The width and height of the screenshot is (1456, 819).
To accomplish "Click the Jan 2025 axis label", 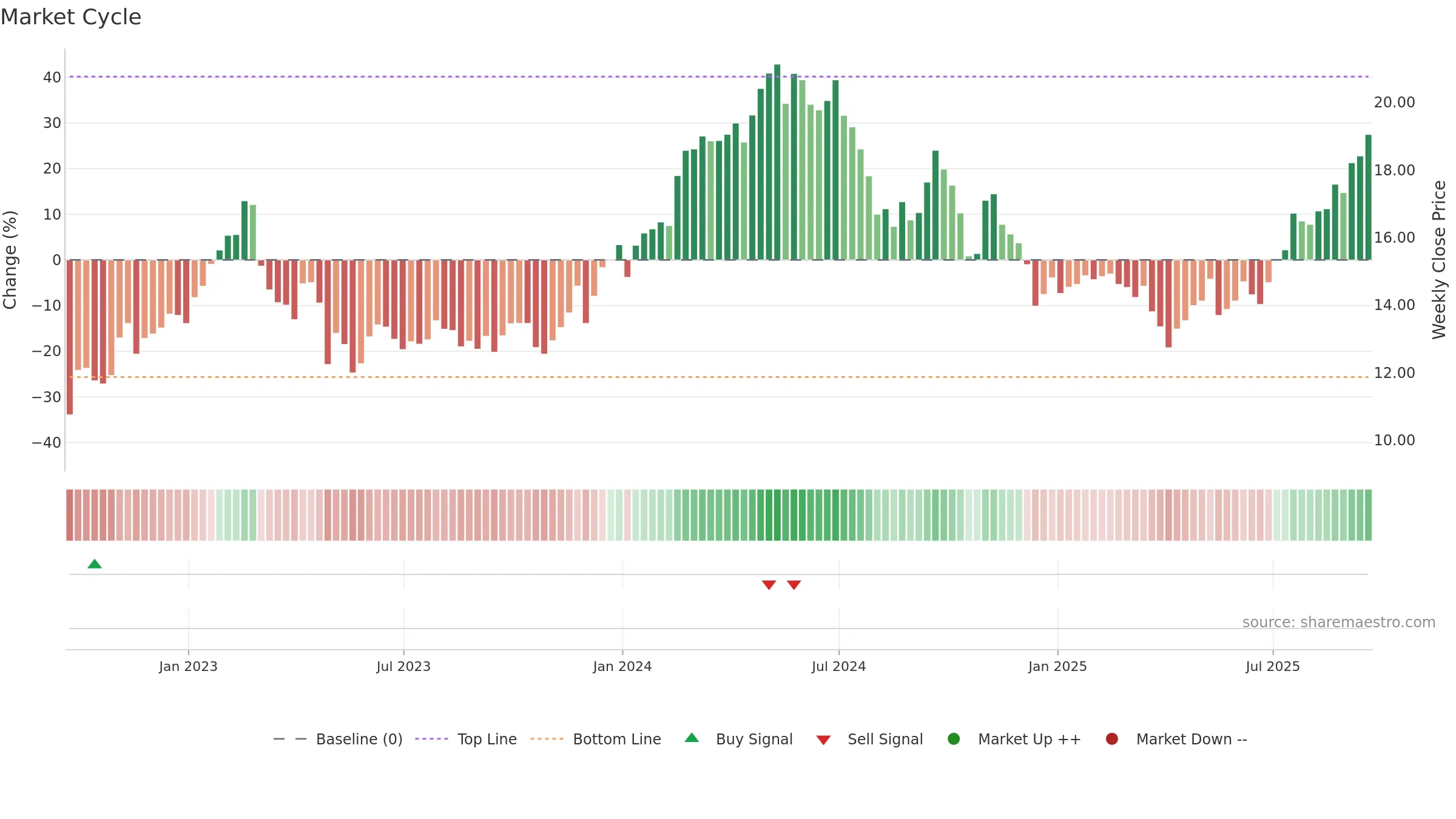I will [1057, 667].
